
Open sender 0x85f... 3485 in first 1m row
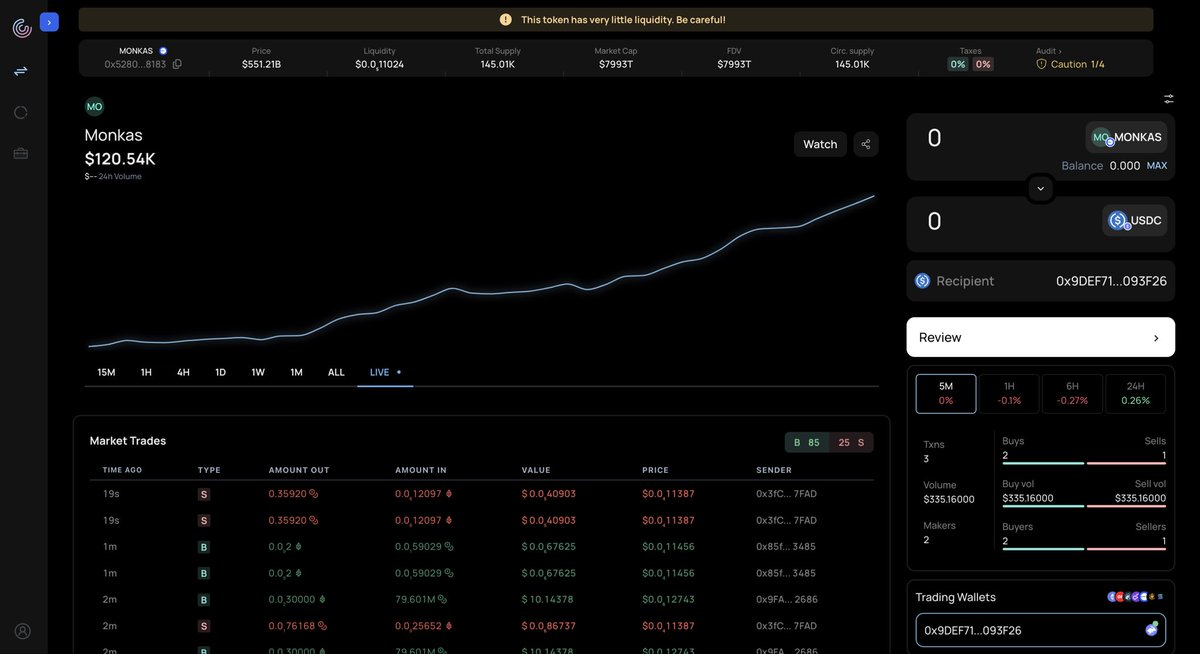pos(786,547)
